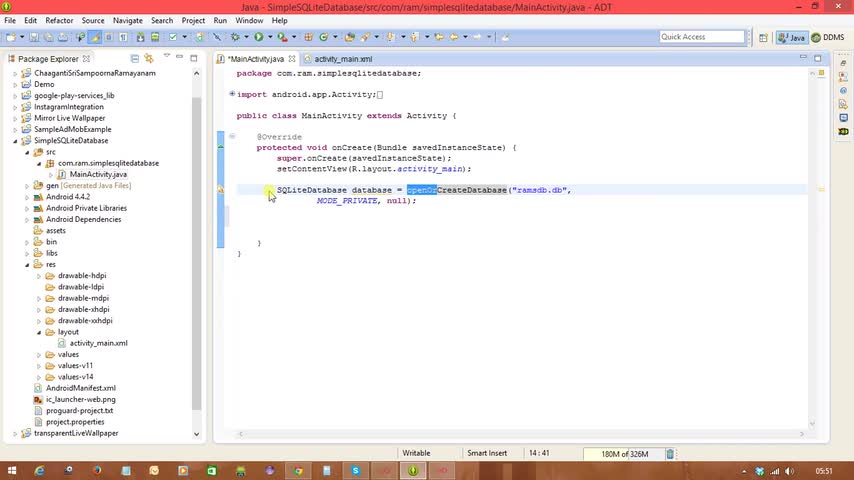Click the Quick Access search field
The width and height of the screenshot is (854, 480).
click(x=702, y=37)
